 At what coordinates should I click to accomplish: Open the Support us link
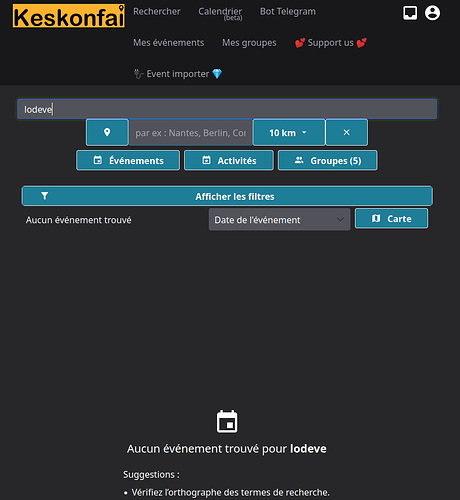pyautogui.click(x=331, y=43)
